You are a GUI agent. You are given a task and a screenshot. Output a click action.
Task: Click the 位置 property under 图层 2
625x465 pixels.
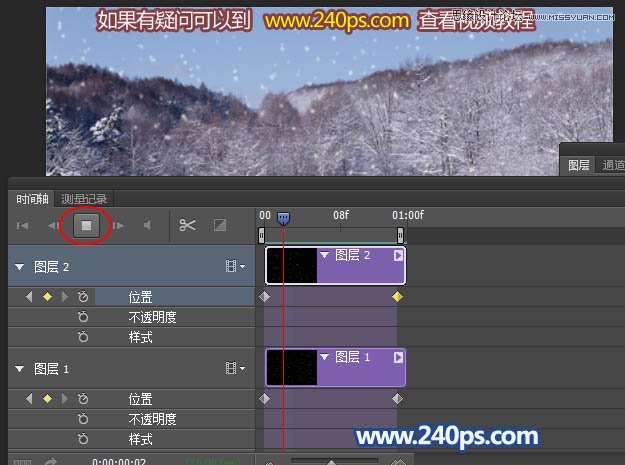point(140,297)
